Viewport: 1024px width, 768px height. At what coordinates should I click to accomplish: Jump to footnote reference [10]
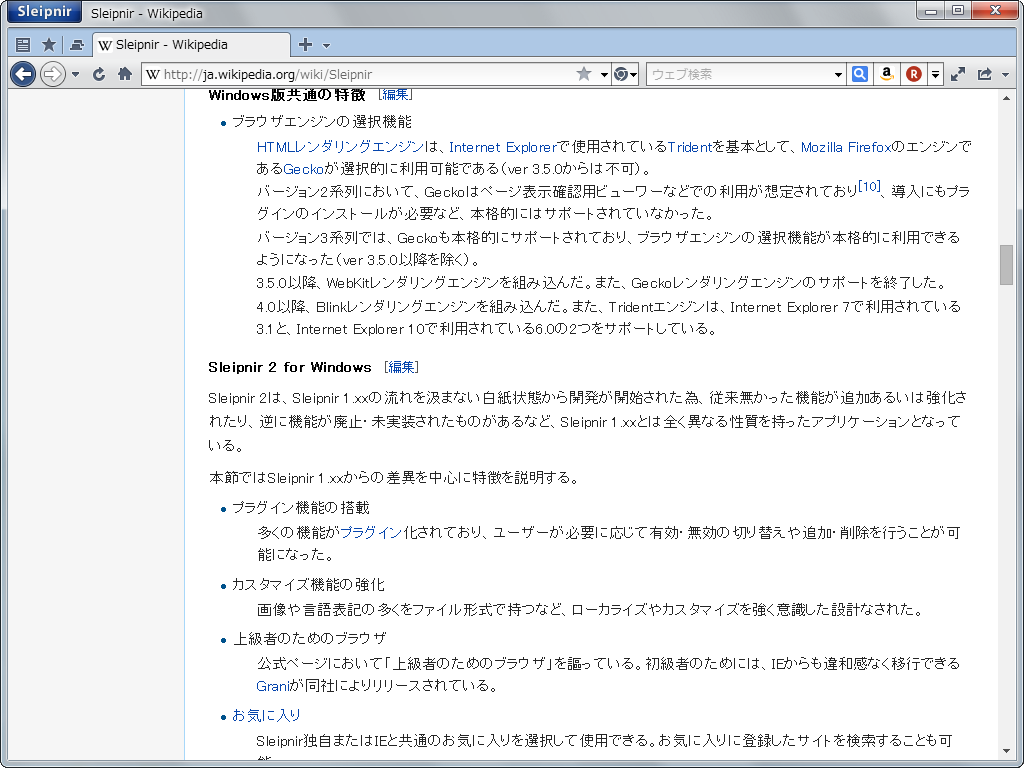(x=869, y=187)
